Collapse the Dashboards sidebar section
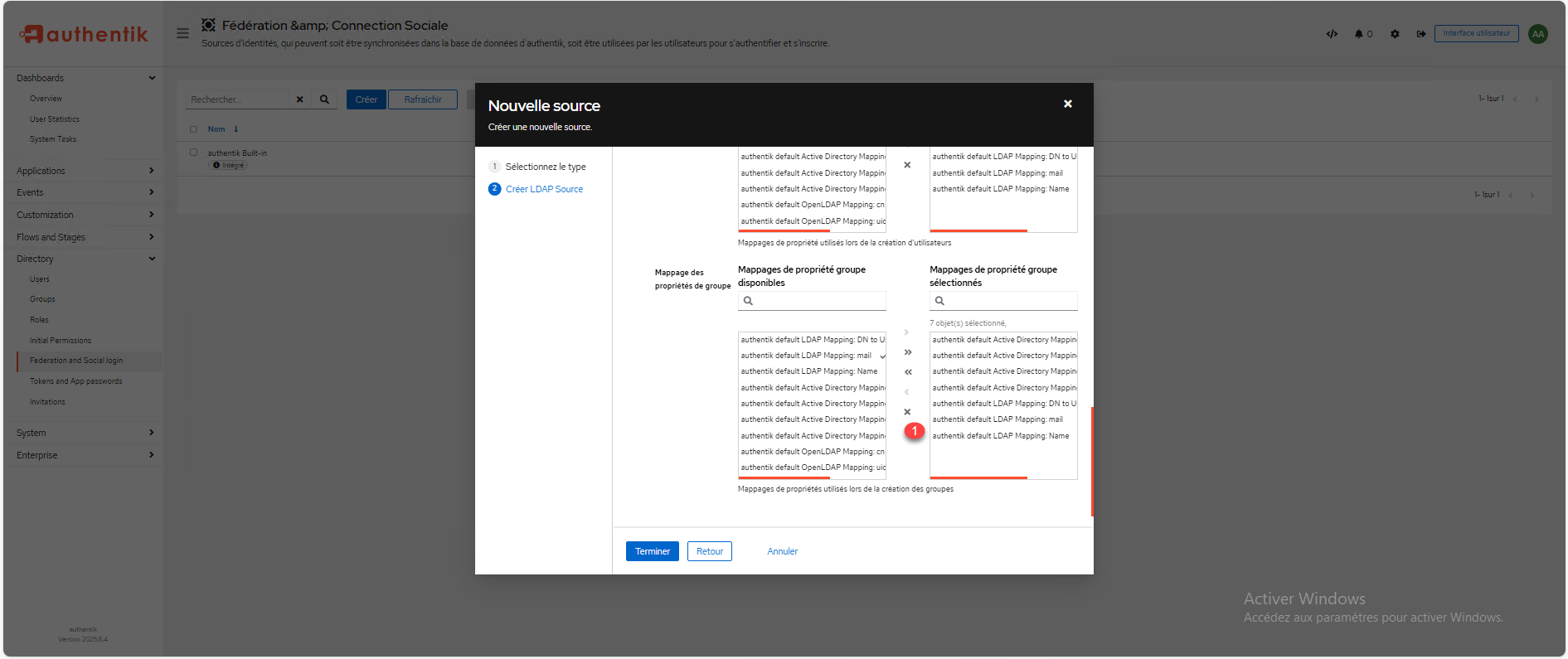This screenshot has width=1568, height=659. (152, 78)
